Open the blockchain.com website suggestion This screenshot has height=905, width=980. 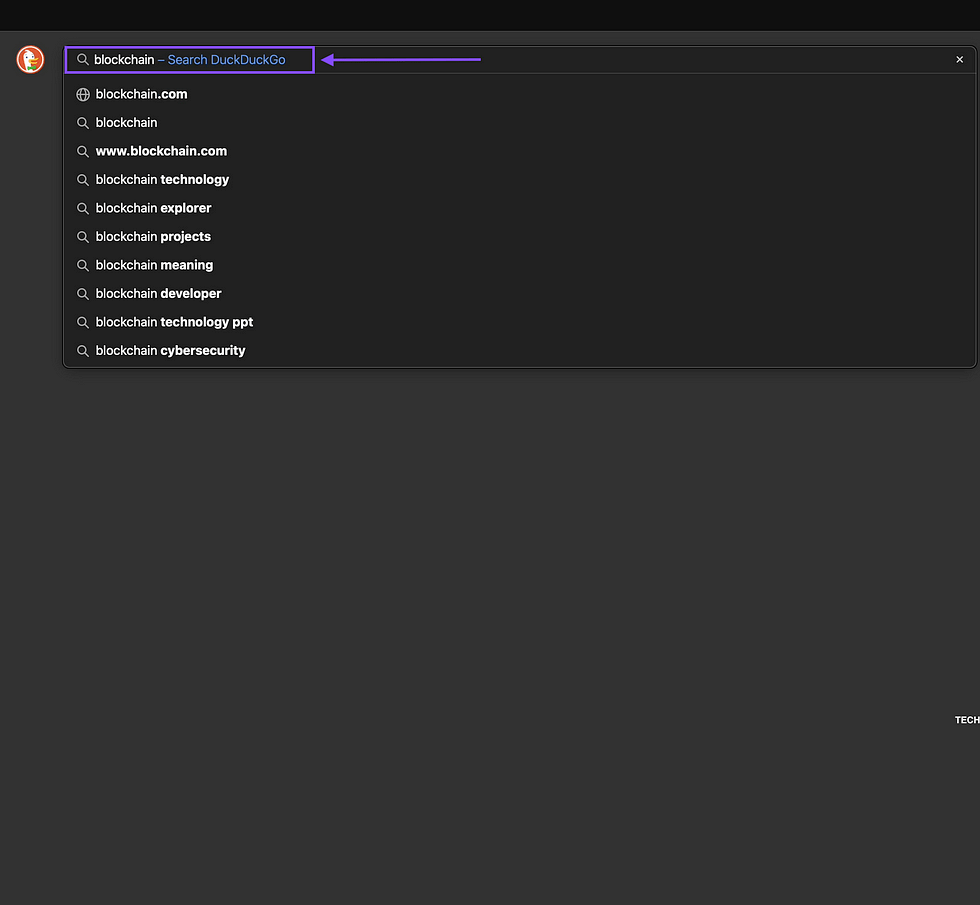tap(141, 95)
